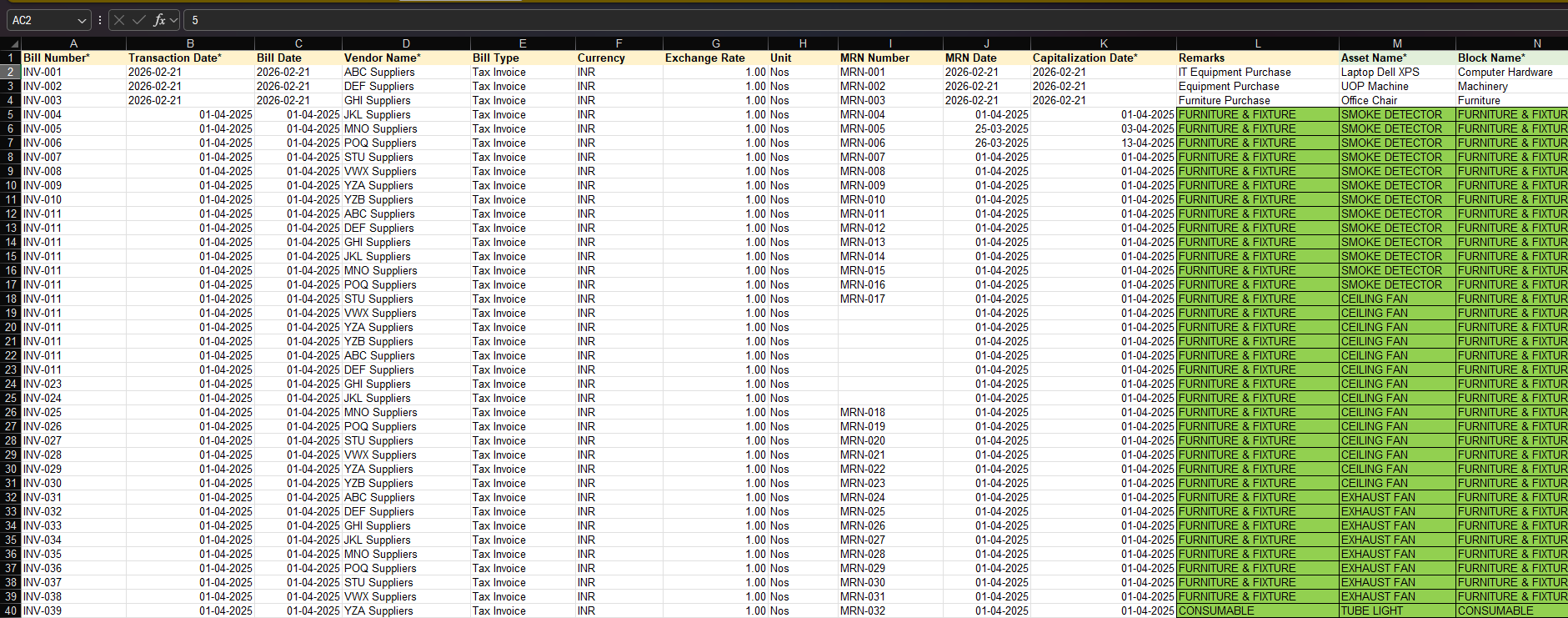This screenshot has height=618, width=1568.
Task: Click Capitalization Date cell '03-04-2025'
Action: click(x=1104, y=128)
